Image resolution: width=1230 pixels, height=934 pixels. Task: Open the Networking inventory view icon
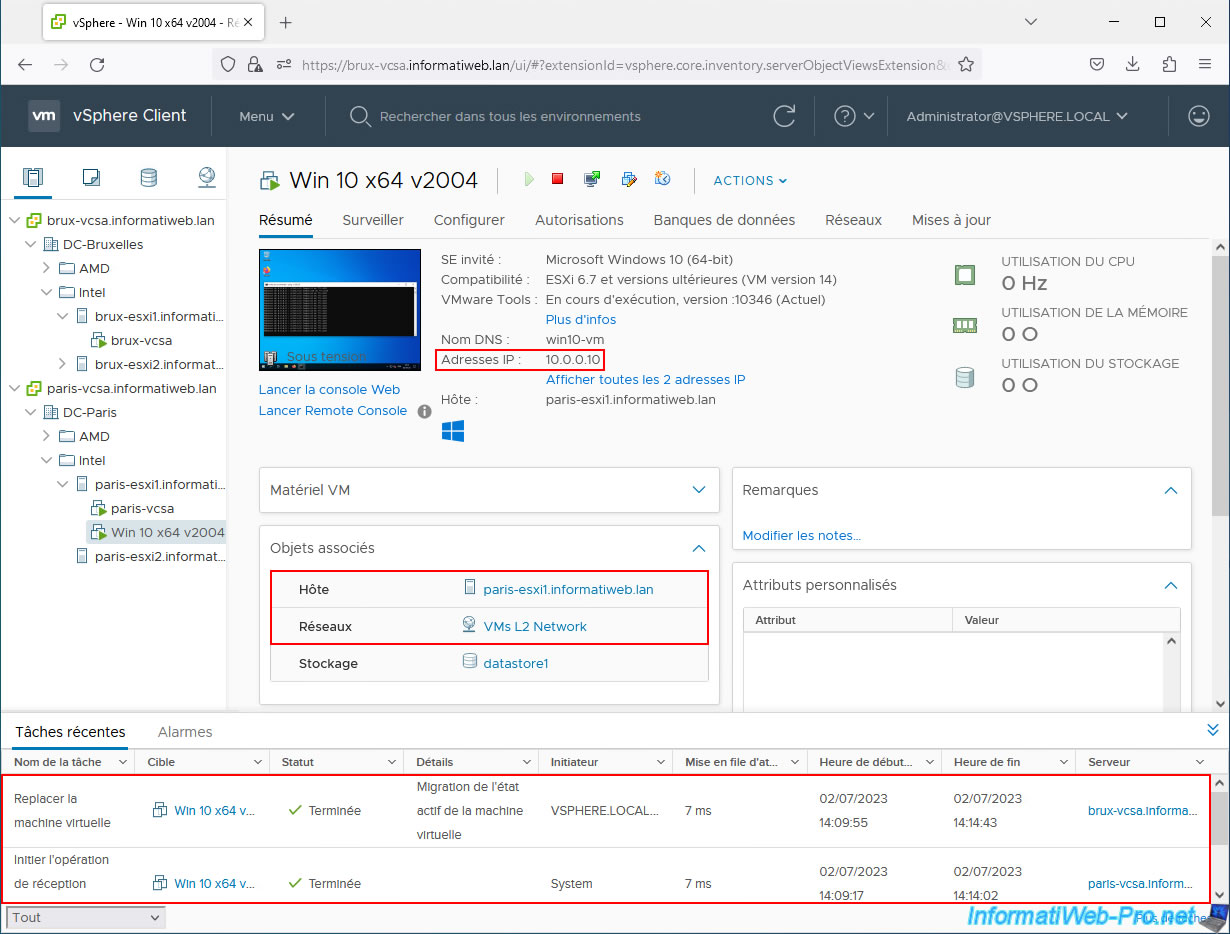pyautogui.click(x=206, y=178)
